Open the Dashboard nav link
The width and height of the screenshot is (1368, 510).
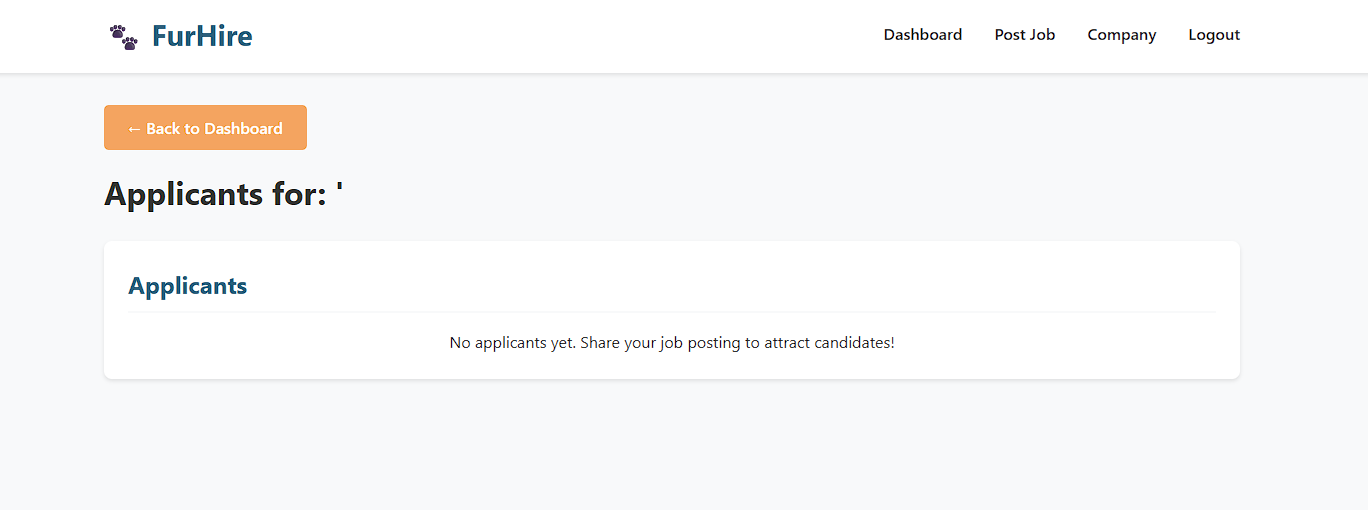tap(922, 35)
